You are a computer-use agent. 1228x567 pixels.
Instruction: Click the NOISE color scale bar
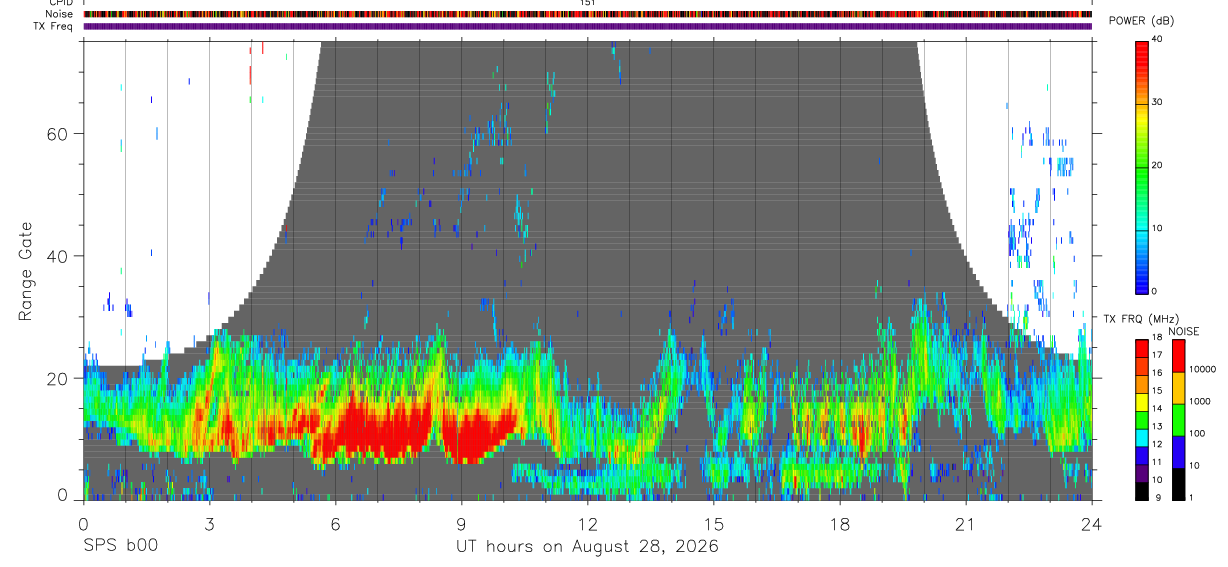[x=1178, y=420]
